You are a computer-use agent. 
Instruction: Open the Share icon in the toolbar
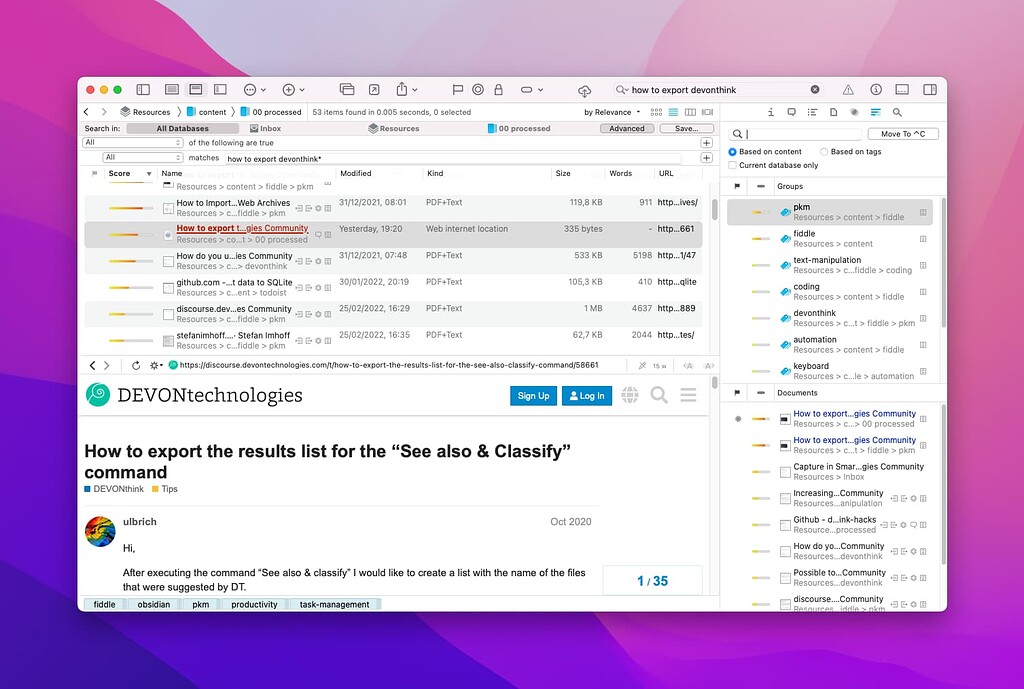click(403, 89)
